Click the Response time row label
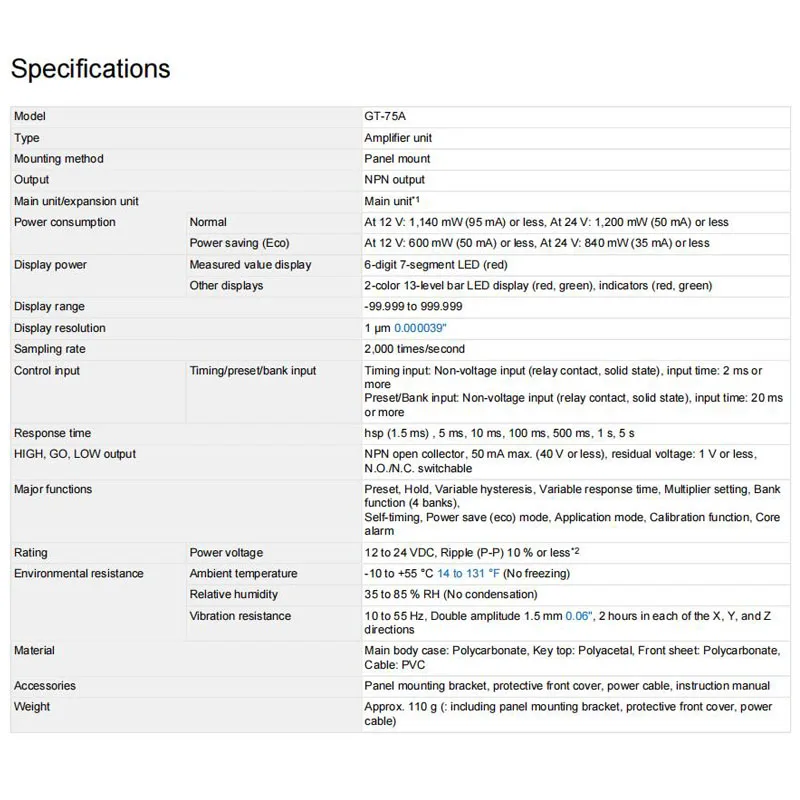This screenshot has width=800, height=800. tap(52, 433)
